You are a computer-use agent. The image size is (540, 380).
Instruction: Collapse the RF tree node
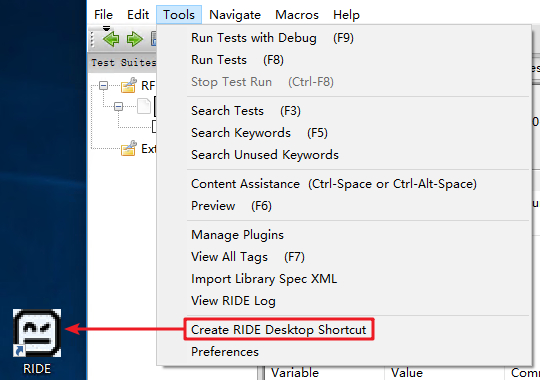point(103,85)
